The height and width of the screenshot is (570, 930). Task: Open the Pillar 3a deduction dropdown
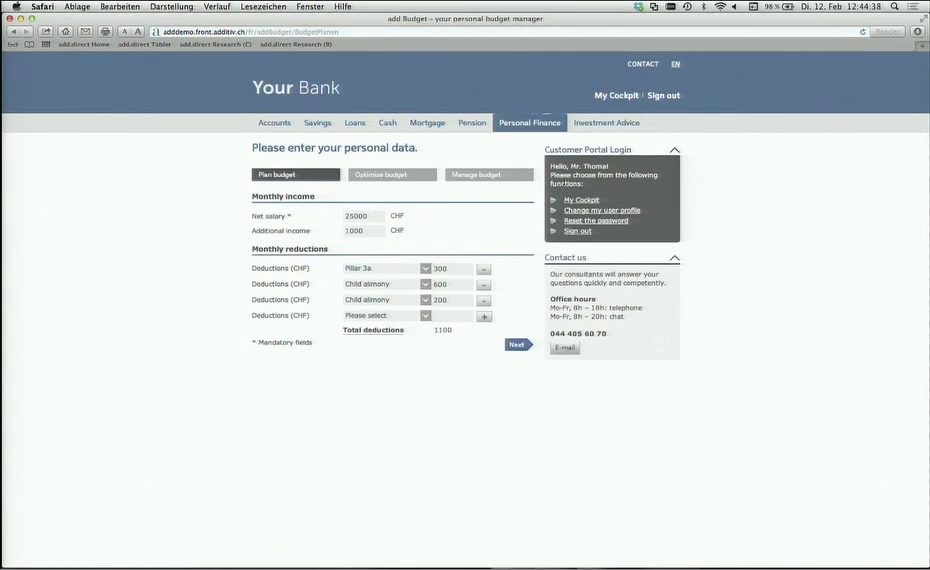(425, 268)
